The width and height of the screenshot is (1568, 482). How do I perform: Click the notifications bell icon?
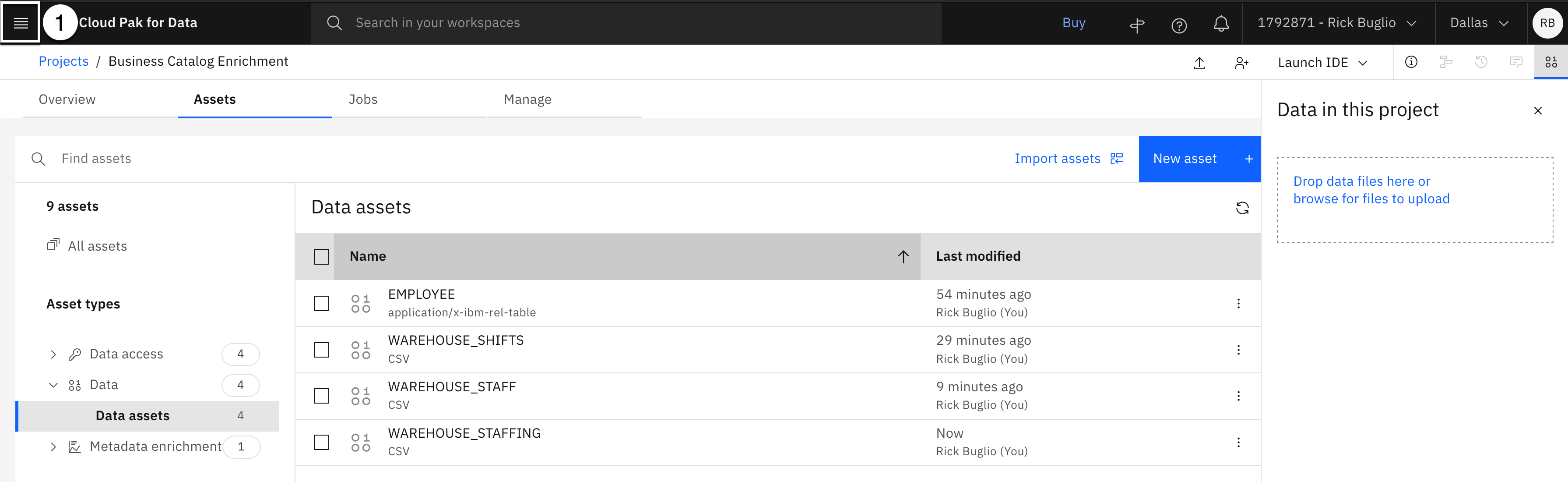point(1220,24)
